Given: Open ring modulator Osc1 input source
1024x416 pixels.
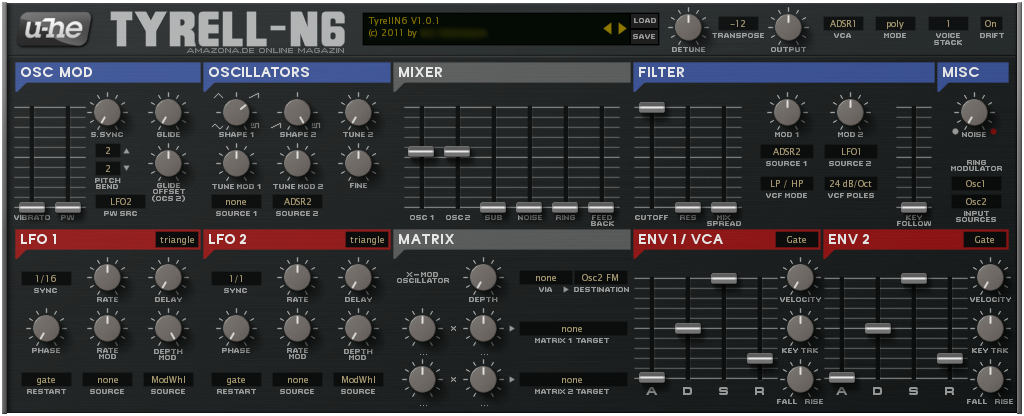Looking at the screenshot, I should (976, 184).
